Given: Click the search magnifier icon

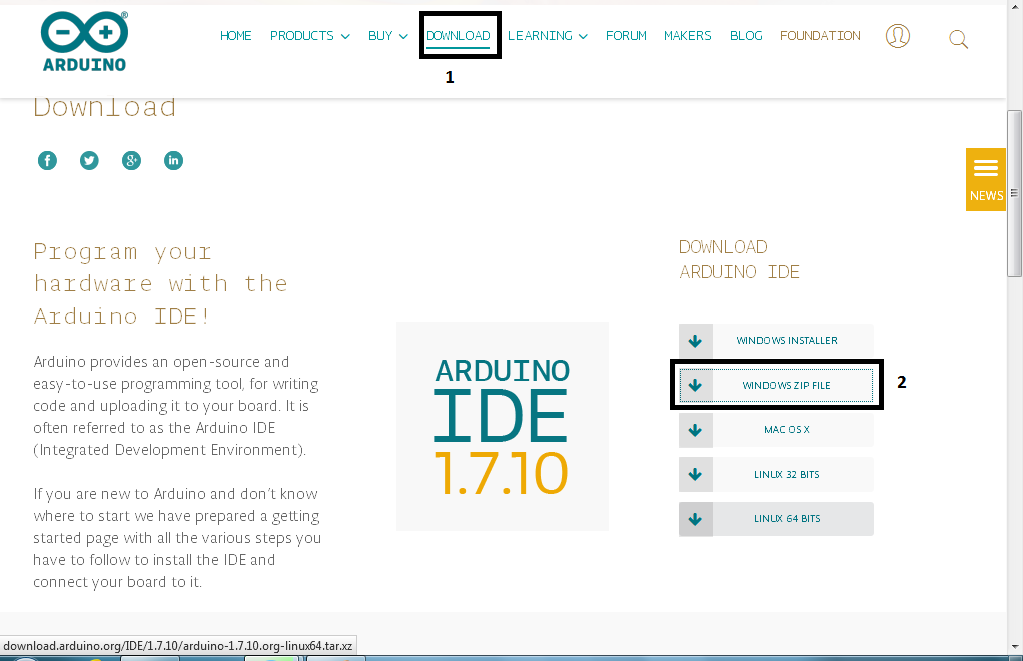Looking at the screenshot, I should click(x=958, y=39).
